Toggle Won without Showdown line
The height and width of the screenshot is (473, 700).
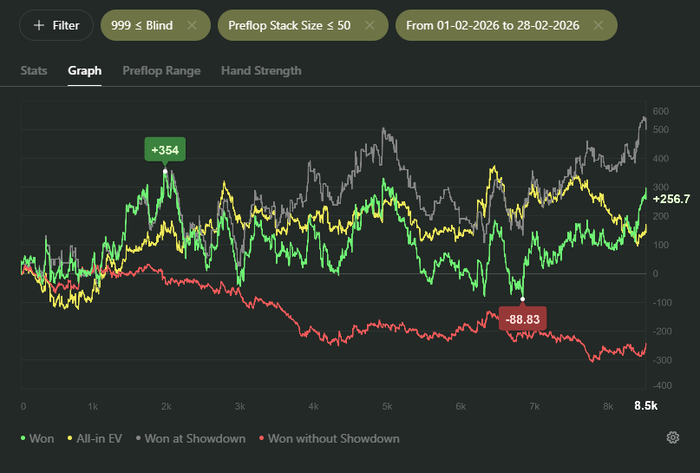[329, 439]
